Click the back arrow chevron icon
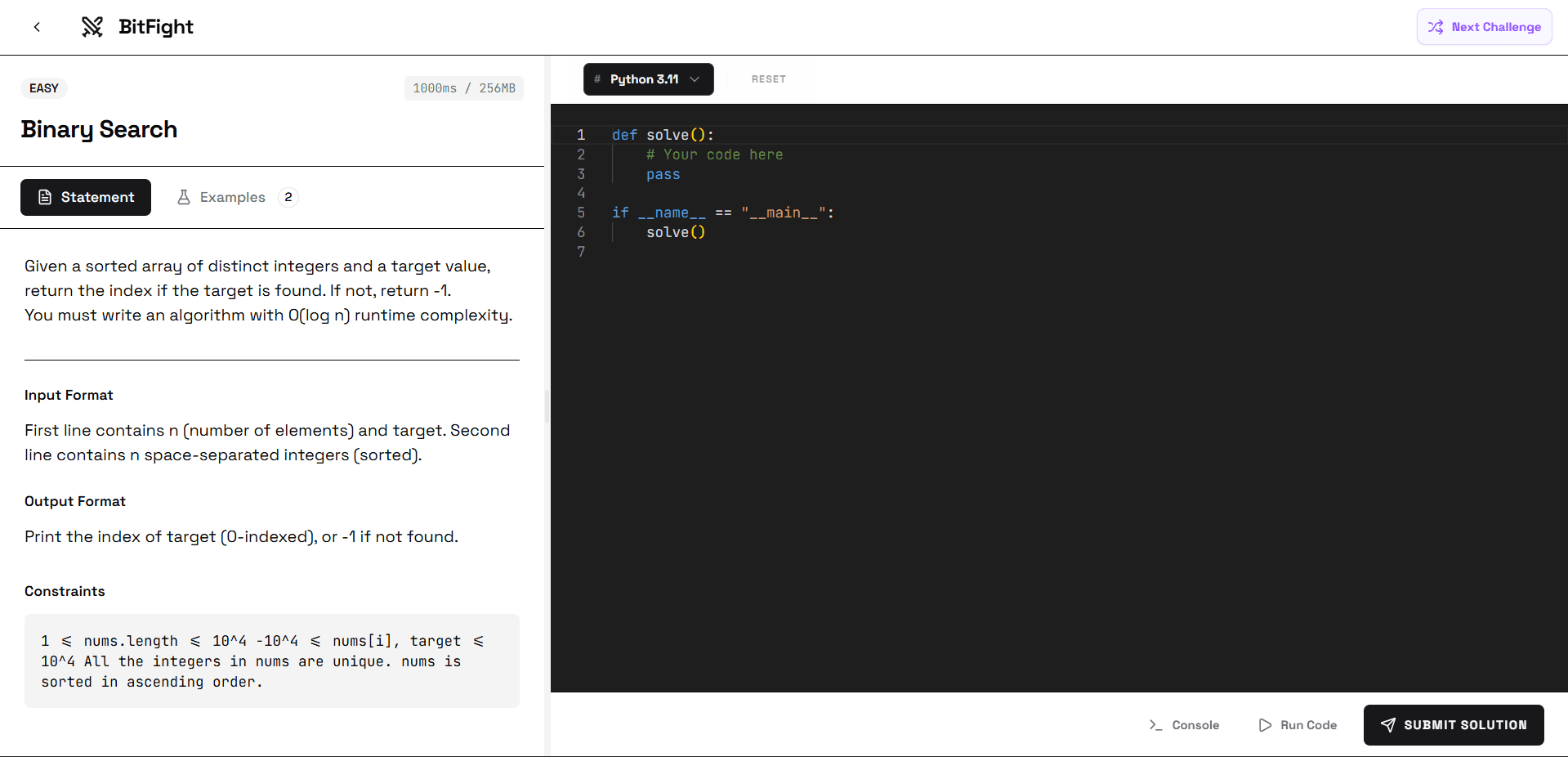The width and height of the screenshot is (1568, 757). [37, 27]
